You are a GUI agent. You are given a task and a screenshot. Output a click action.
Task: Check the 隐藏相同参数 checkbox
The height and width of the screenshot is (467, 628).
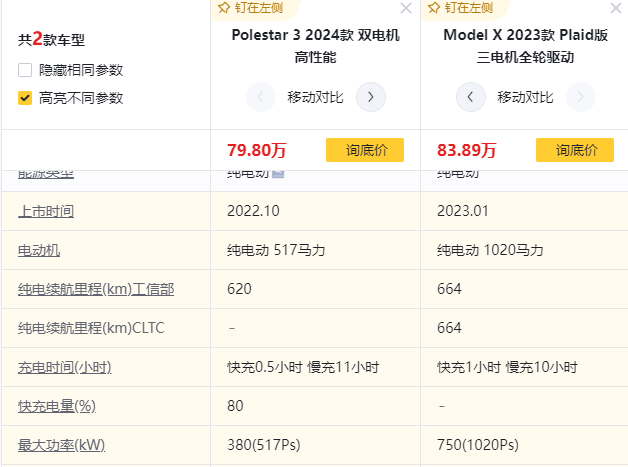coord(25,70)
